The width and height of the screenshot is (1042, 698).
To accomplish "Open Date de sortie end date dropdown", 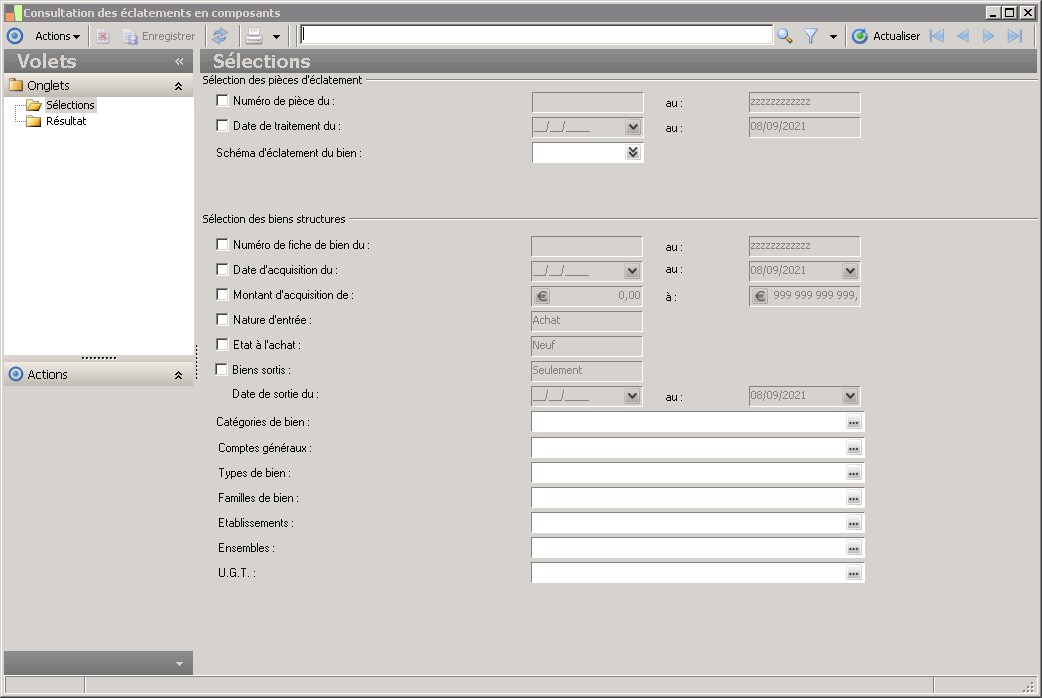I will [850, 396].
